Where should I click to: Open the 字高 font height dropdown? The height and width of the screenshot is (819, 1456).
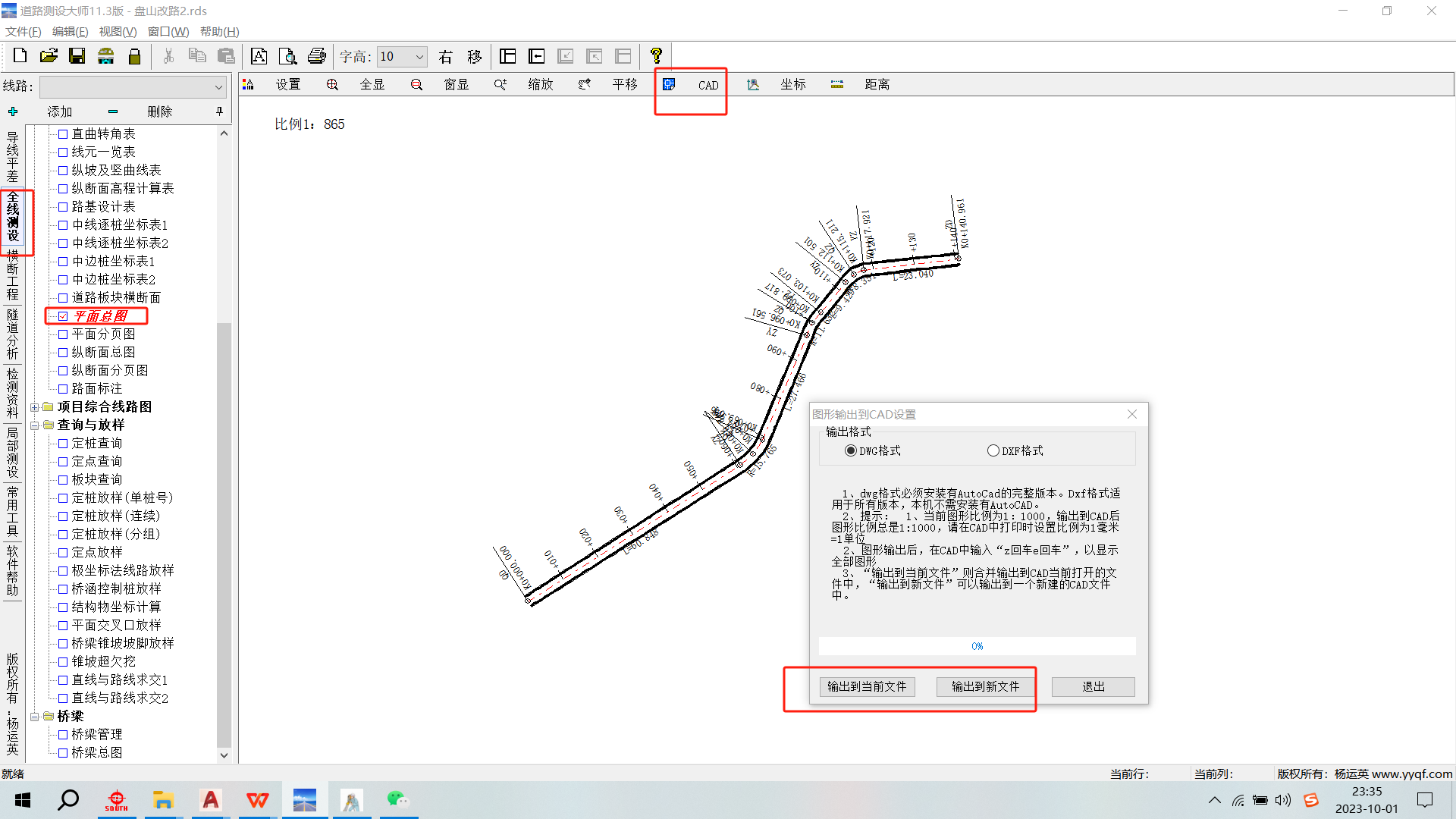coord(419,57)
